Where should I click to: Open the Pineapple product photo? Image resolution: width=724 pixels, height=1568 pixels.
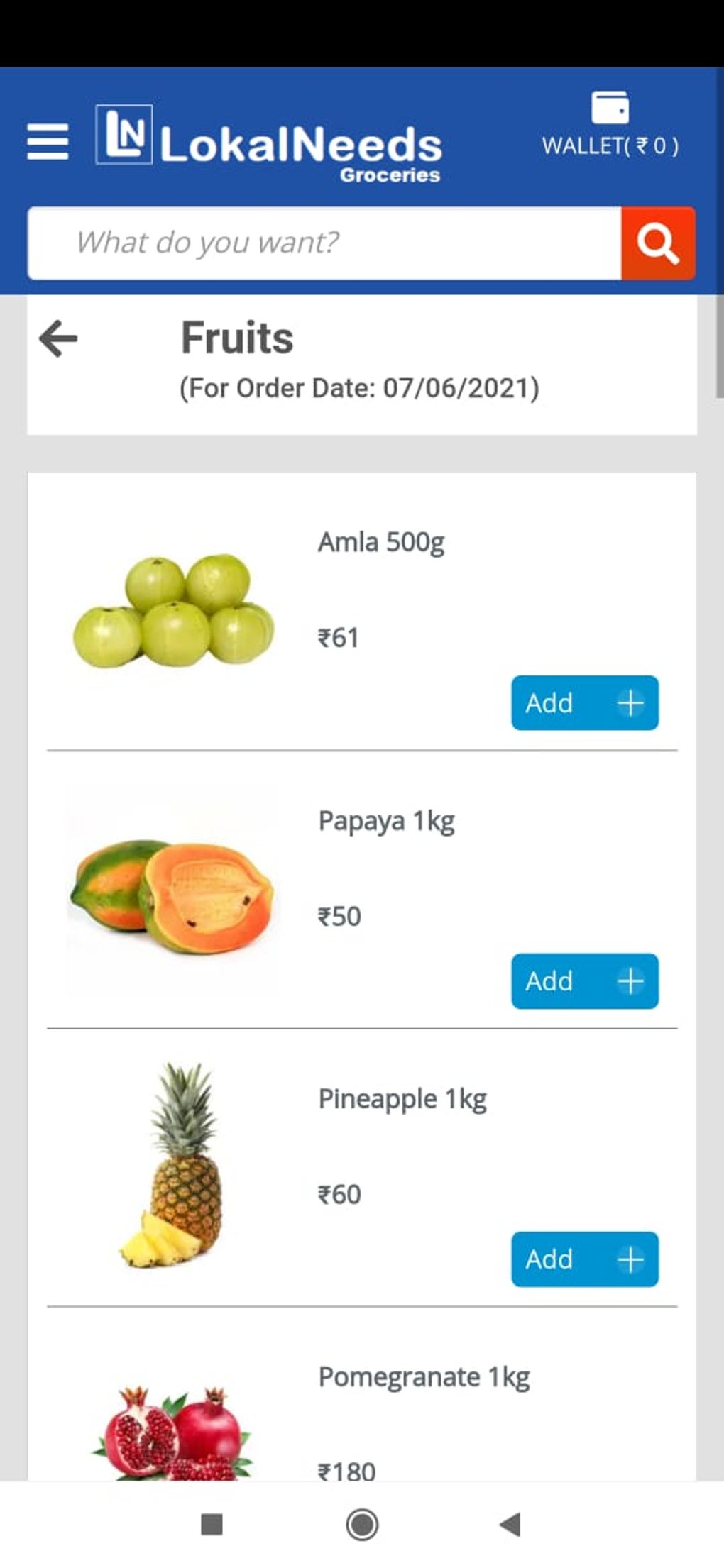click(173, 1167)
